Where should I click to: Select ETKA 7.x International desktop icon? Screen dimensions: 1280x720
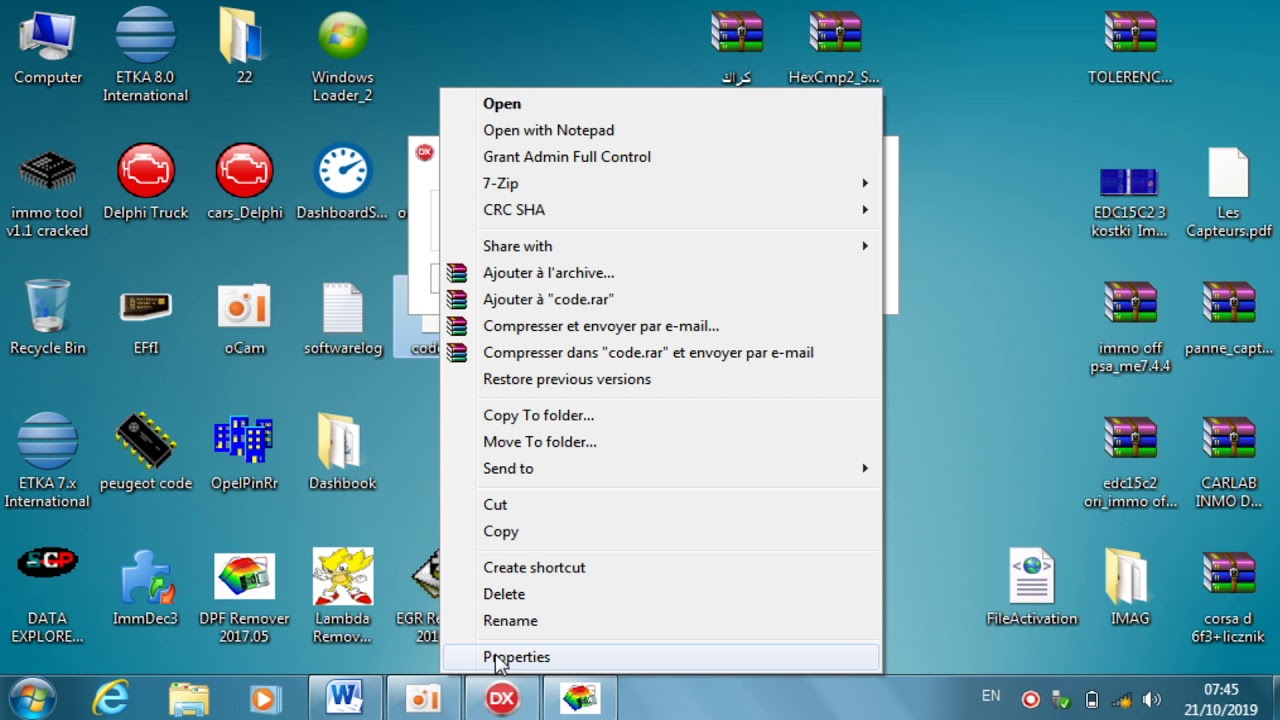click(x=47, y=460)
